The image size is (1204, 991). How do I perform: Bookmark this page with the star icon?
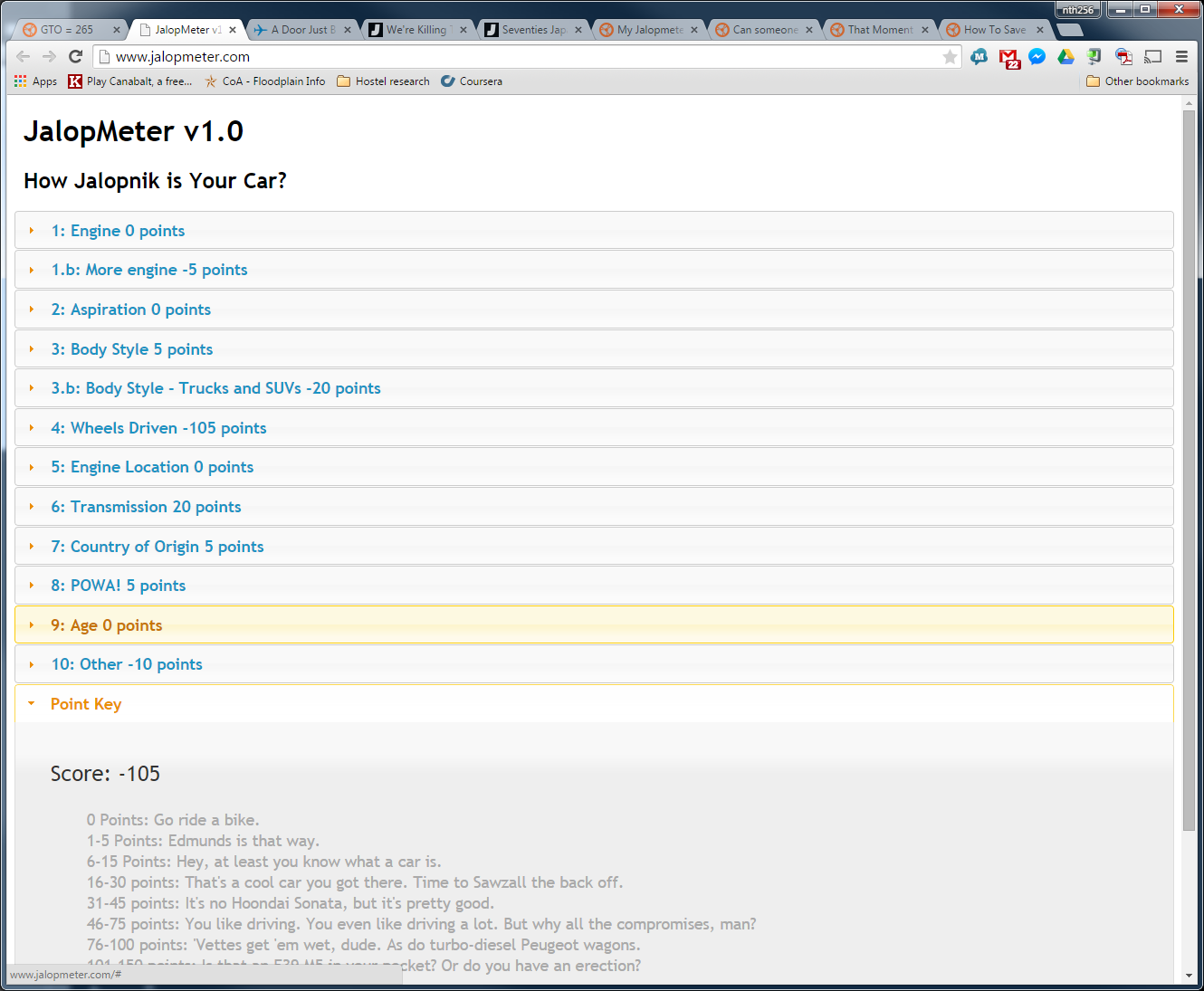950,57
